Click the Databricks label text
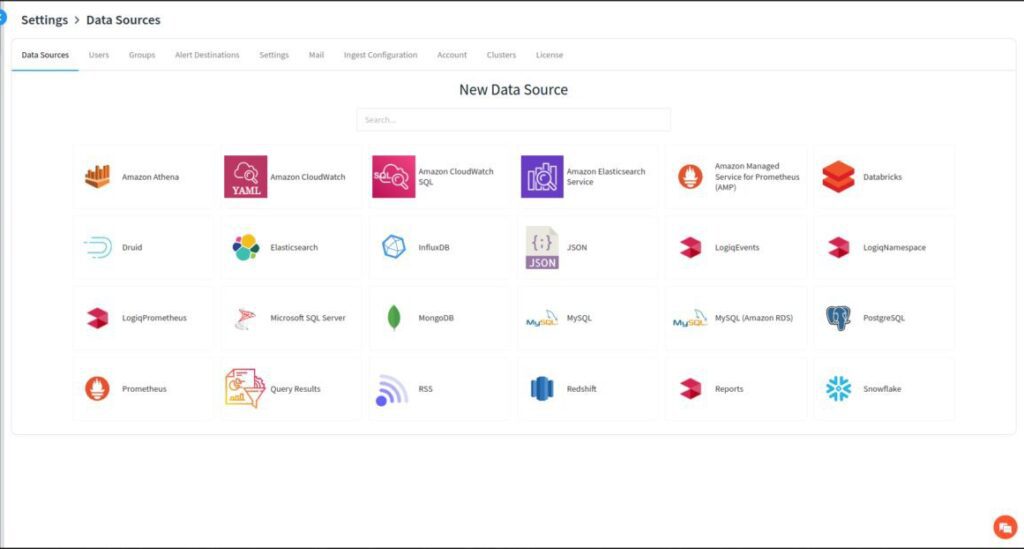 coord(882,177)
